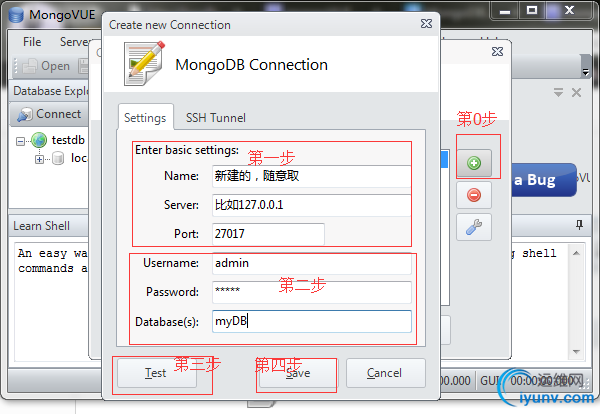Click the Server input field
This screenshot has width=600, height=414.
[311, 205]
